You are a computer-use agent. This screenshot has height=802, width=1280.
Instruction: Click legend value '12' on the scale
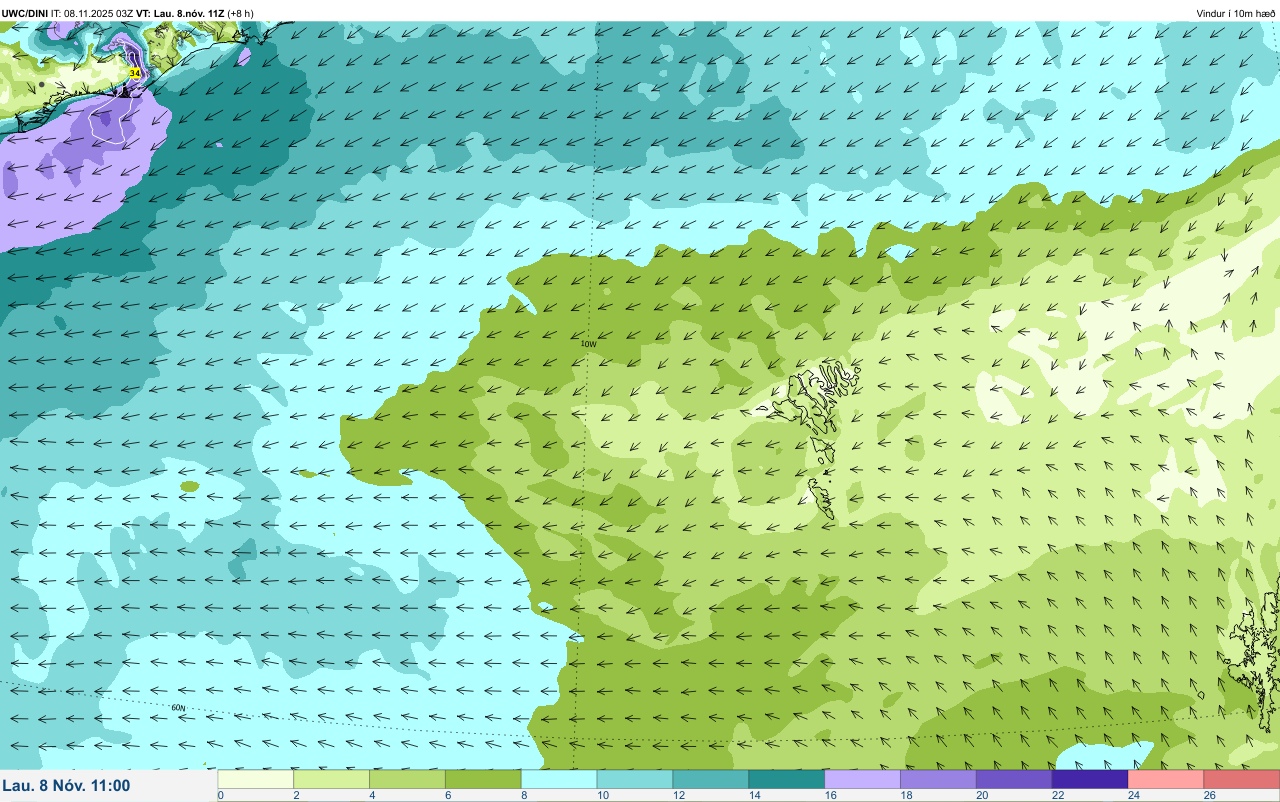677,795
